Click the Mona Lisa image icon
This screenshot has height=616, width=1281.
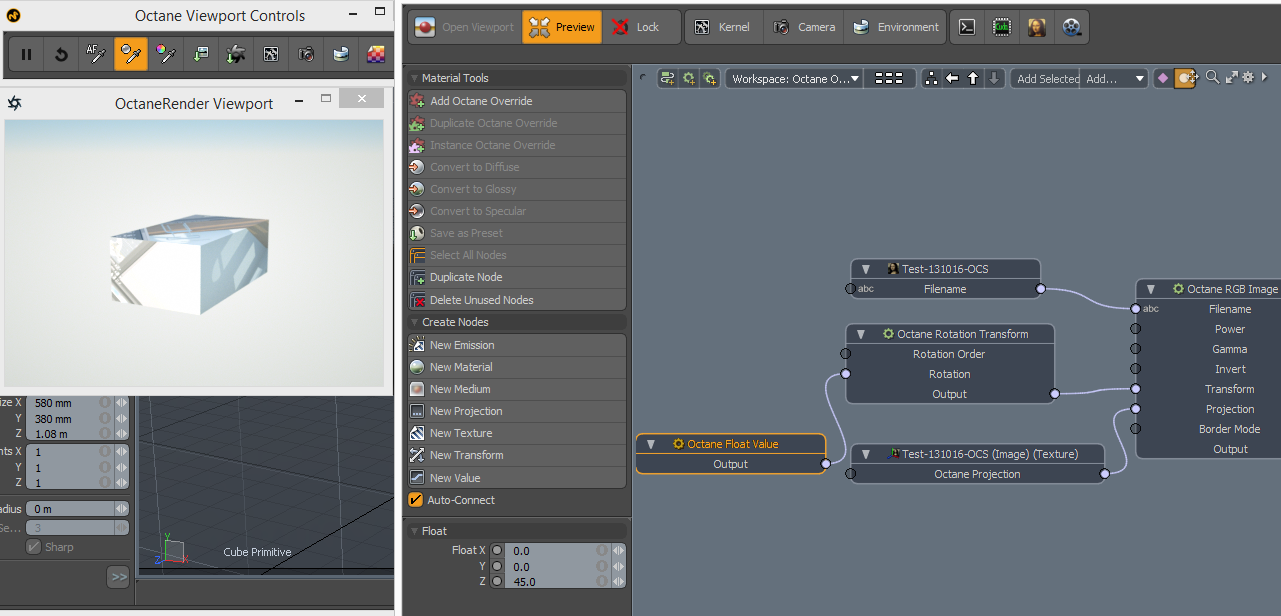1037,27
